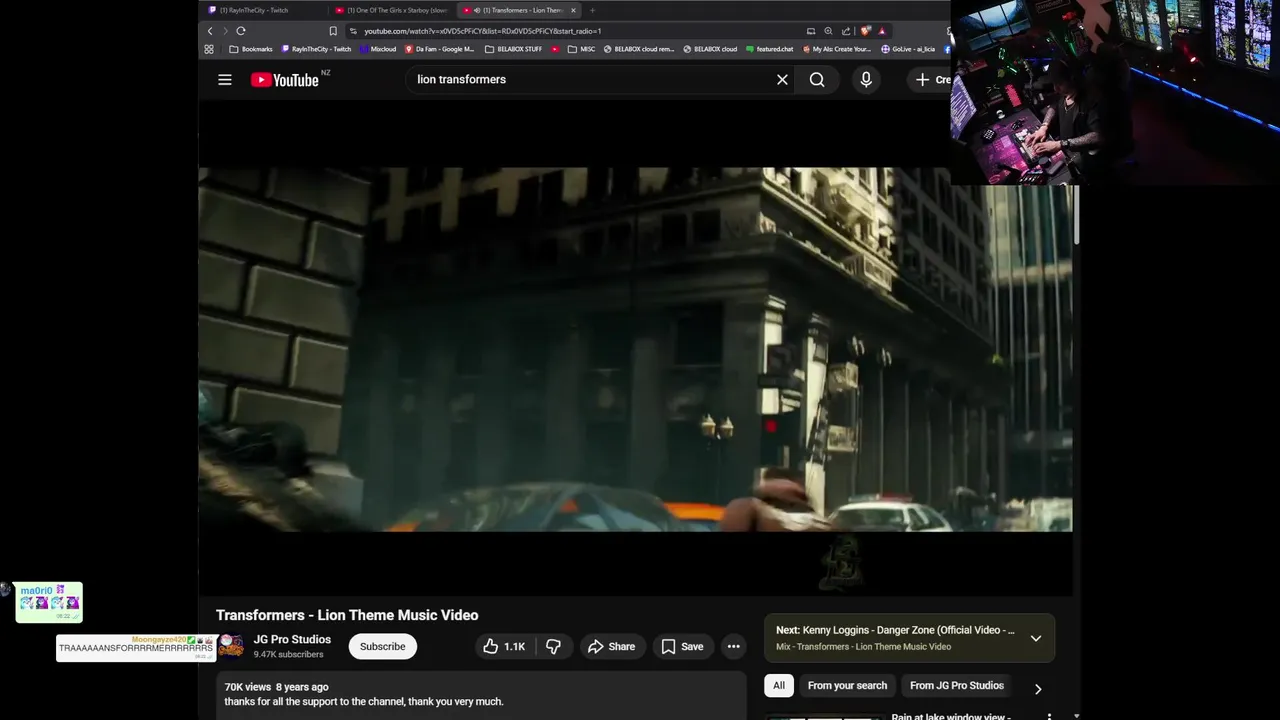The image size is (1280, 720).
Task: Open a new browser tab
Action: [x=592, y=10]
